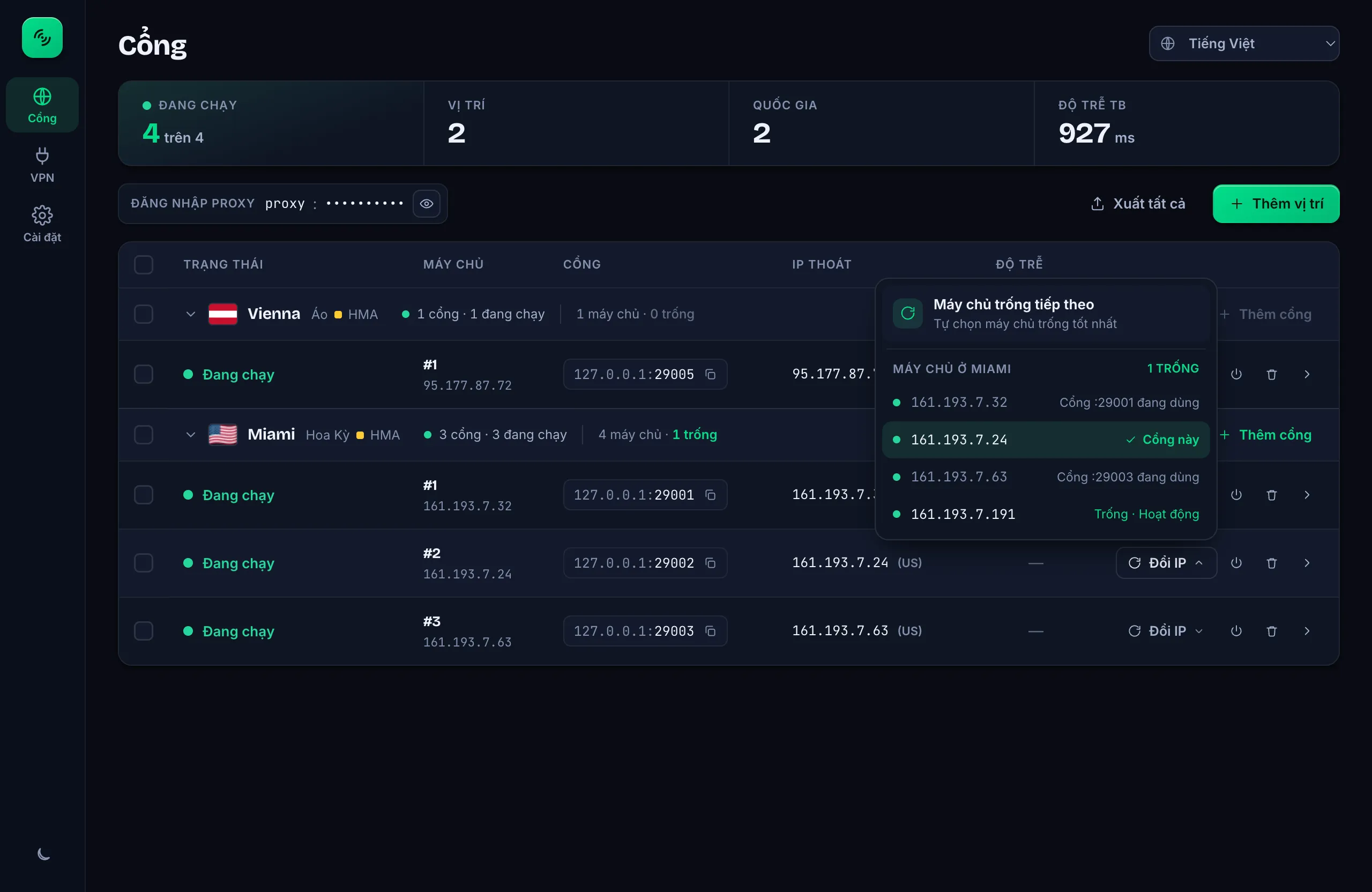This screenshot has height=892, width=1372.
Task: Close Đổi IP dropdown on port 29002
Action: tap(1166, 563)
